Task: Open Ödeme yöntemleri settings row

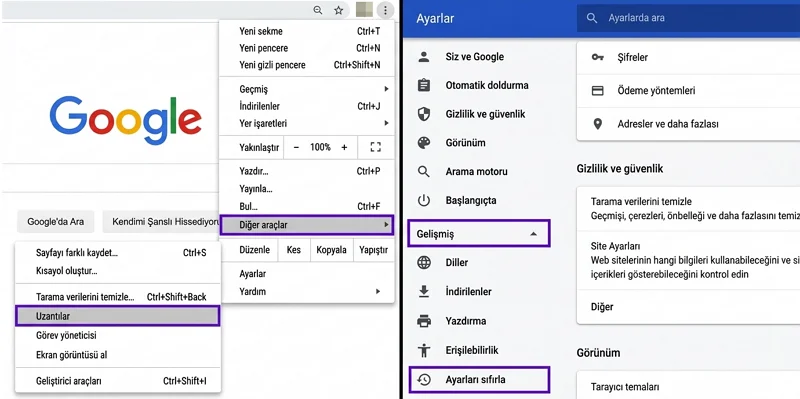Action: point(688,91)
